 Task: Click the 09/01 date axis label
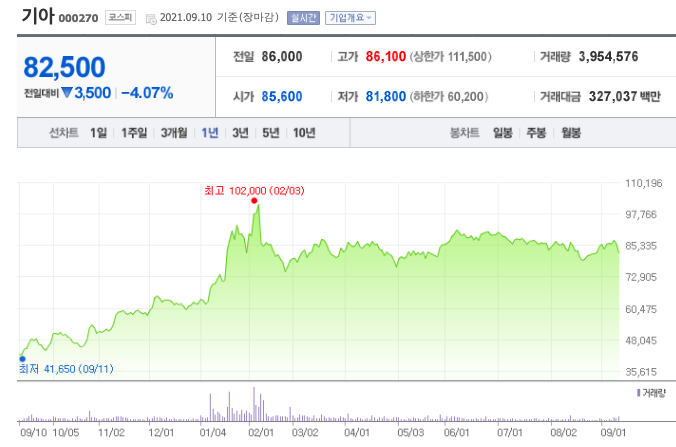pos(613,432)
